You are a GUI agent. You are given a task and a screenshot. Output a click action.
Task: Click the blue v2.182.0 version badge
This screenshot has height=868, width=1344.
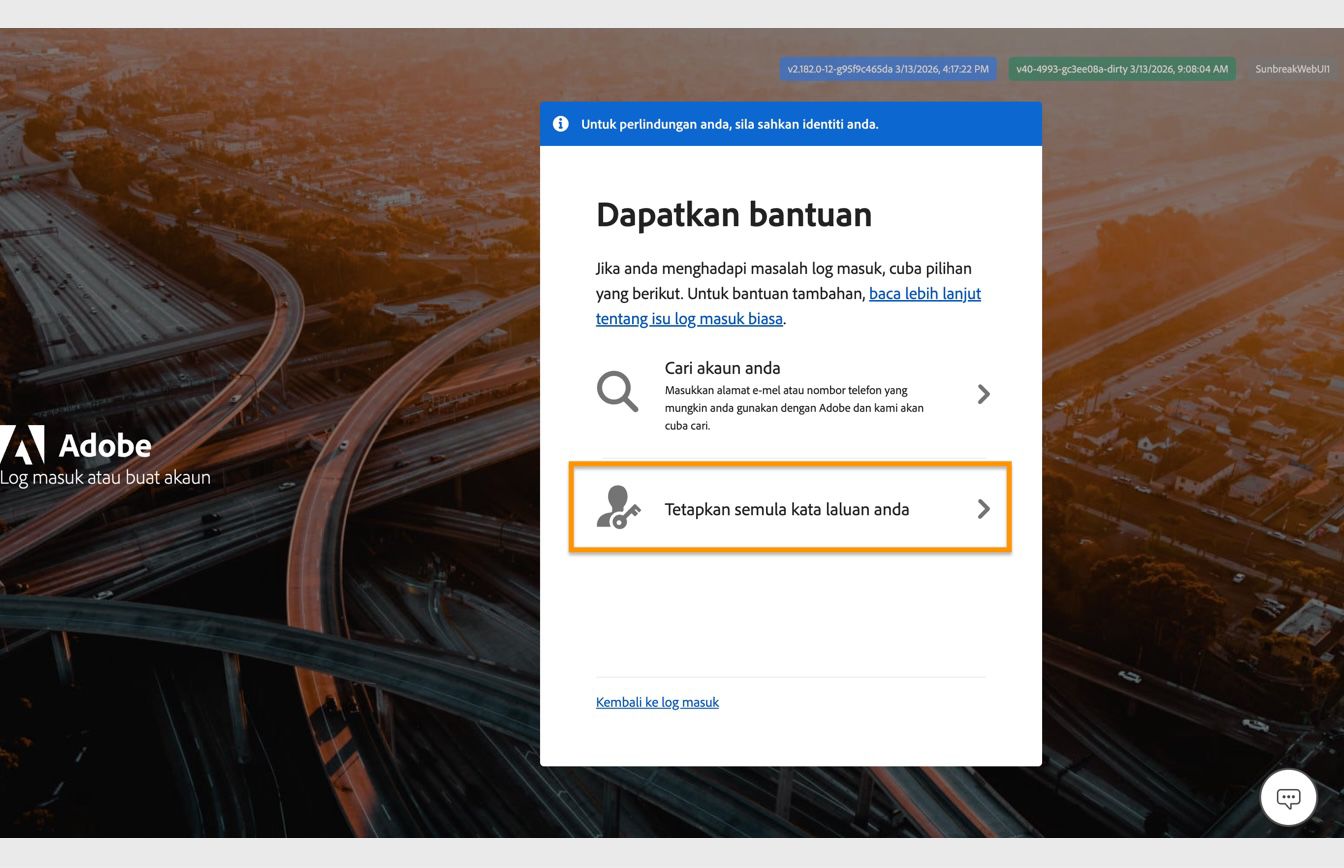tap(886, 69)
